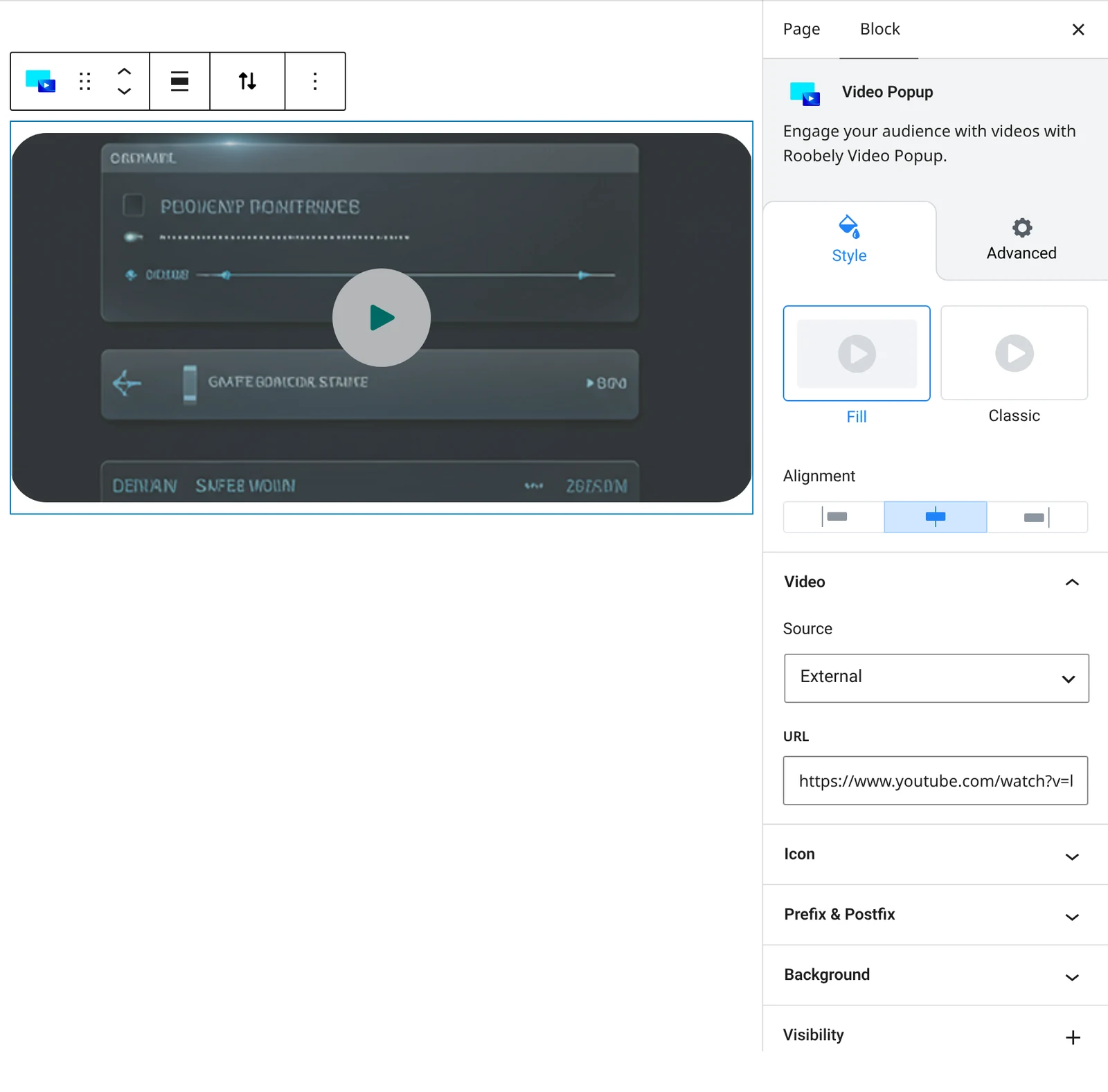This screenshot has width=1108, height=1092.
Task: Open the Advanced settings tab
Action: coord(1021,240)
